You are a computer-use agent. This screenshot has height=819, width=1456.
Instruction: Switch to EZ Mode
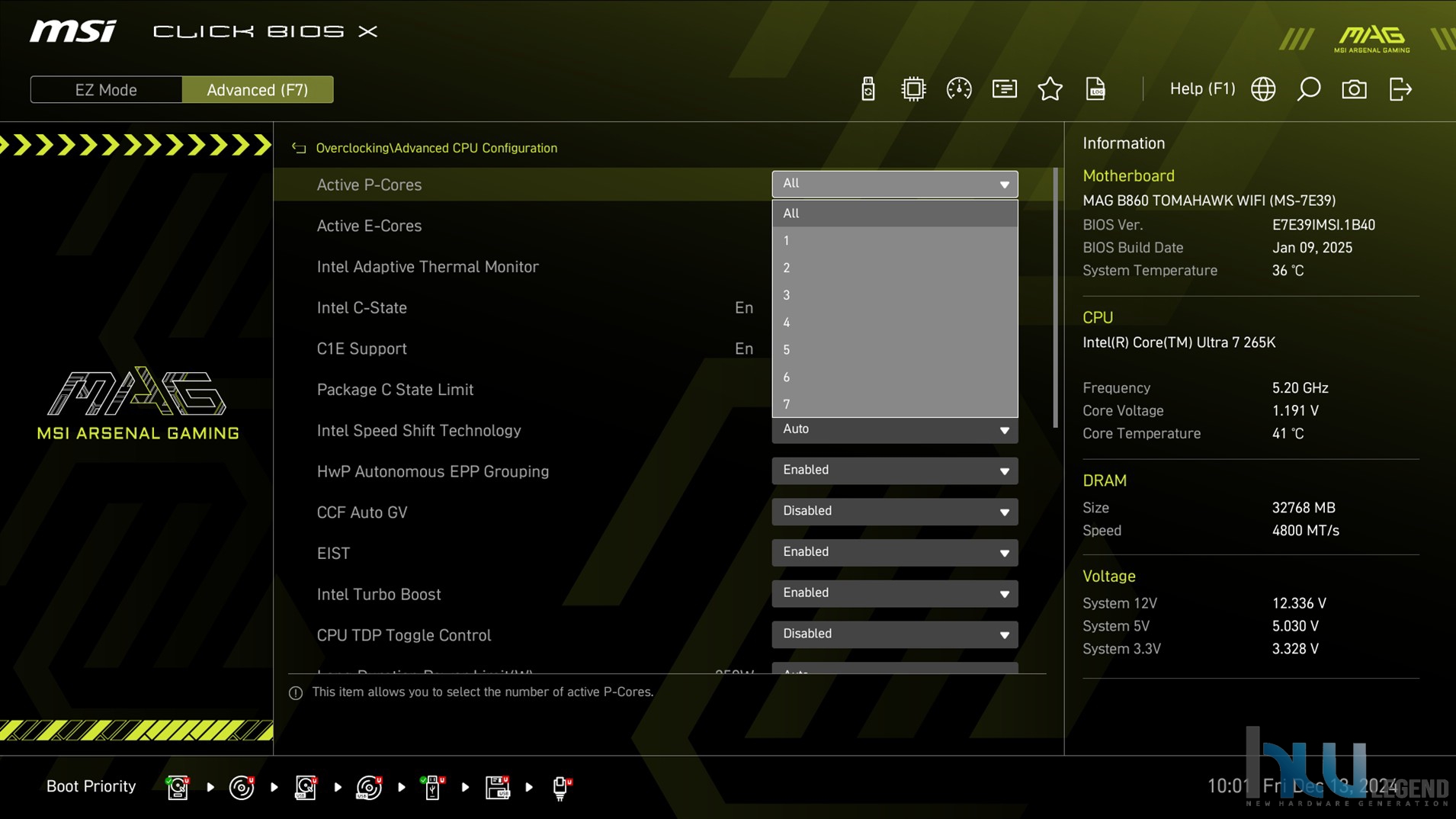coord(106,90)
